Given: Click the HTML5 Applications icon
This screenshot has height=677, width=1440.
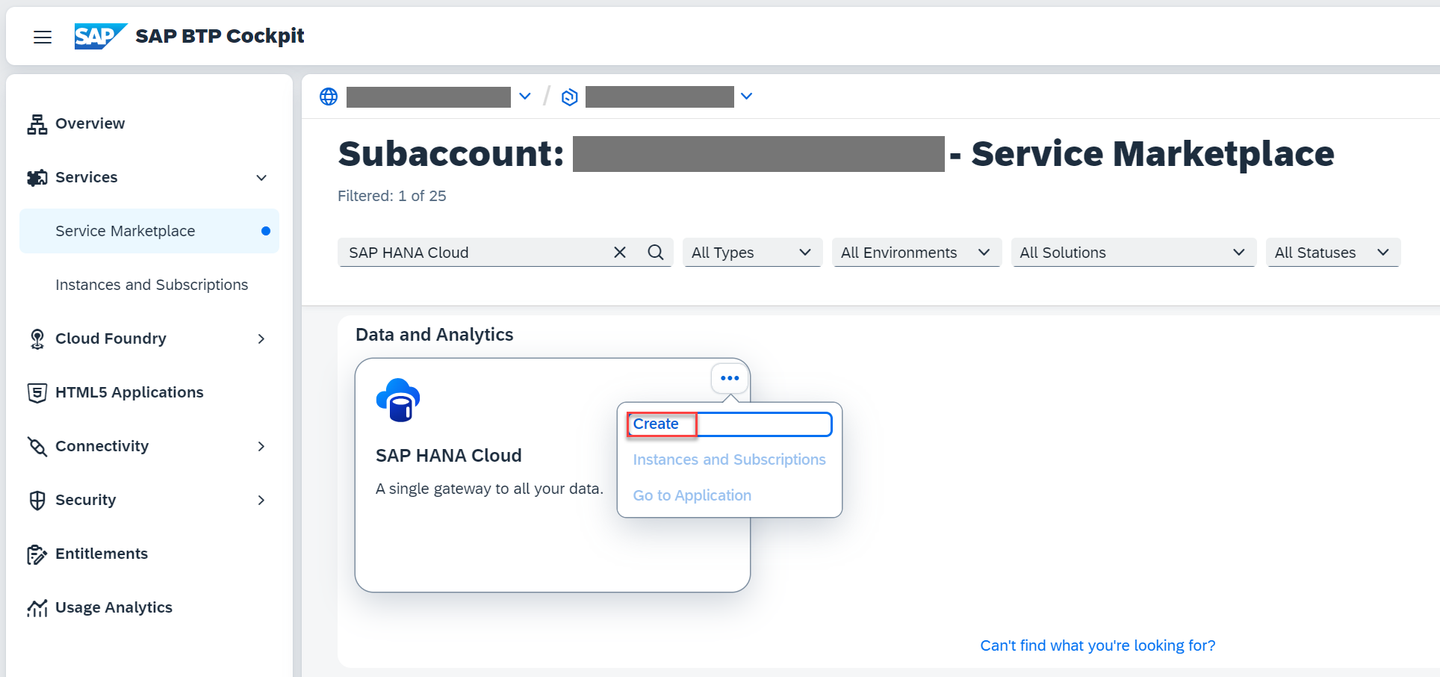Looking at the screenshot, I should [x=37, y=393].
